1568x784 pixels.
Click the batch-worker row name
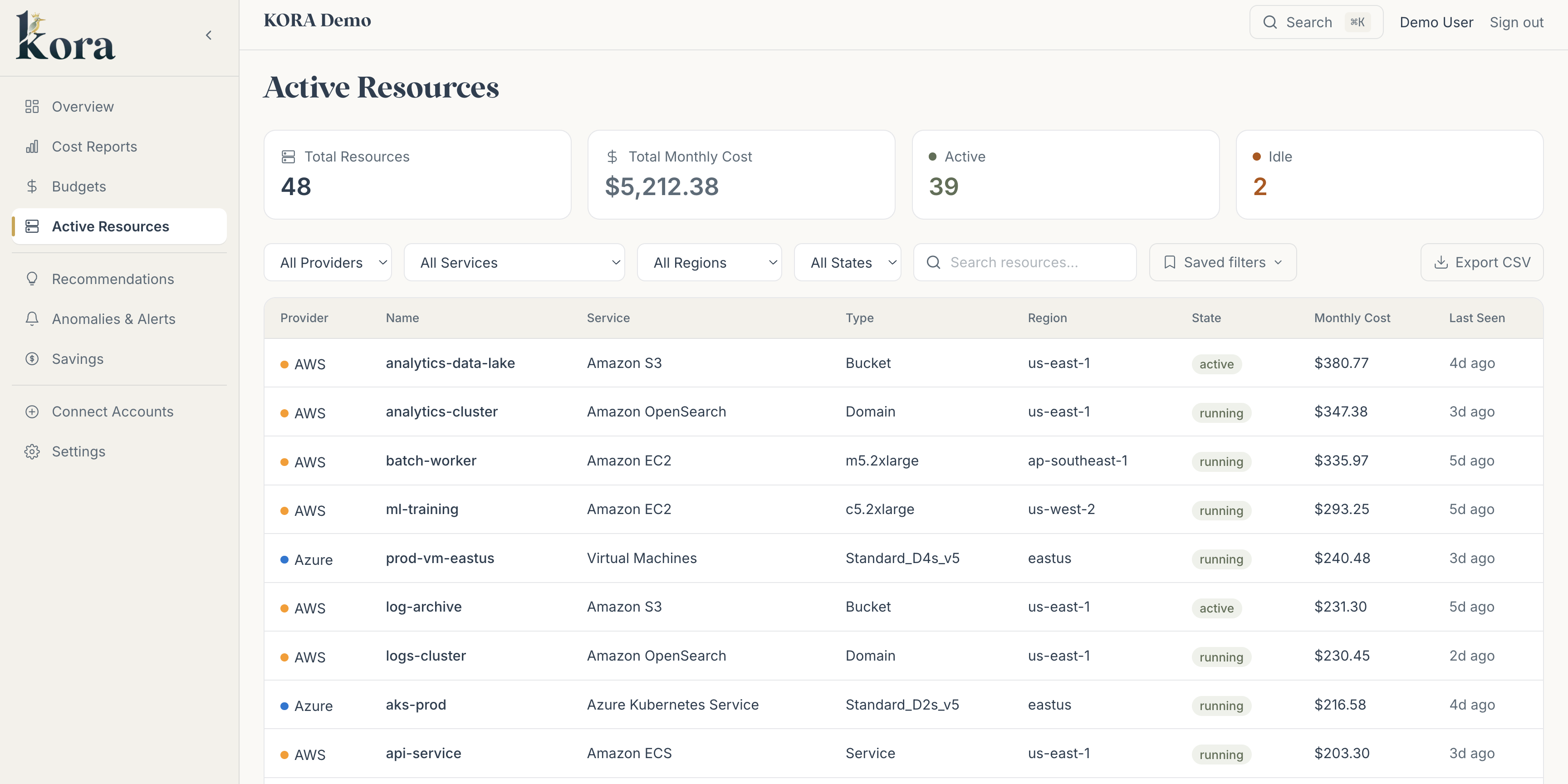(431, 460)
